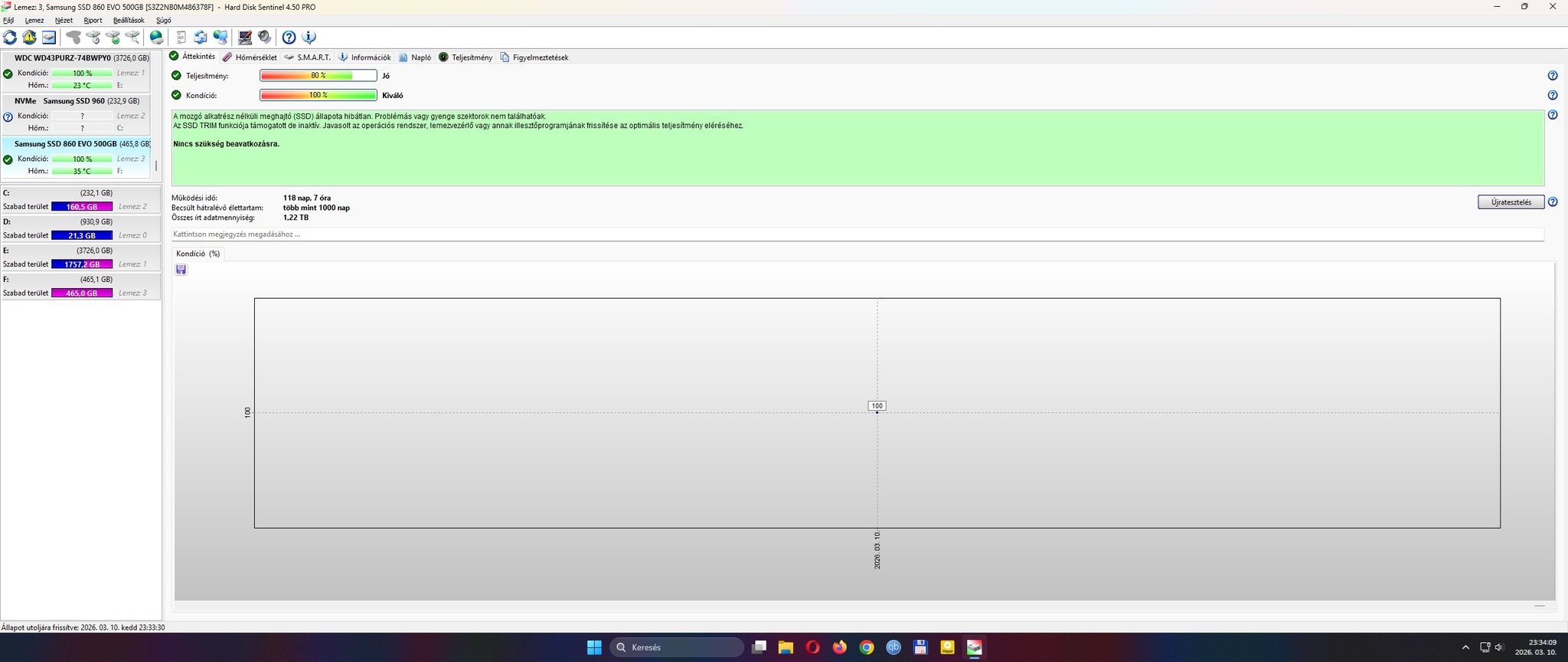Click the C: partition free space bar
Screen dimensions: 1568x662
(82, 207)
